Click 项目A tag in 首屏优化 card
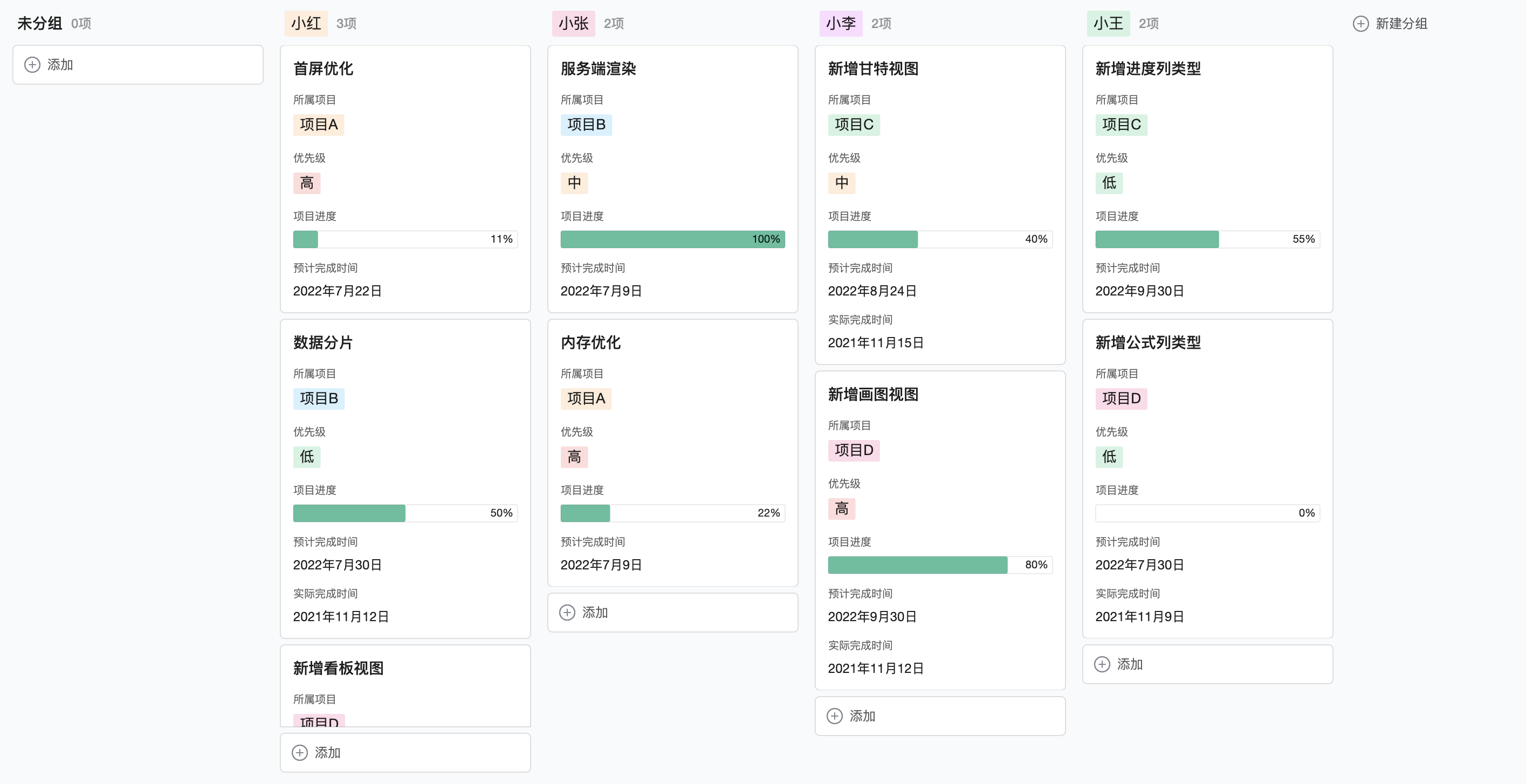Viewport: 1526px width, 784px height. pos(319,125)
